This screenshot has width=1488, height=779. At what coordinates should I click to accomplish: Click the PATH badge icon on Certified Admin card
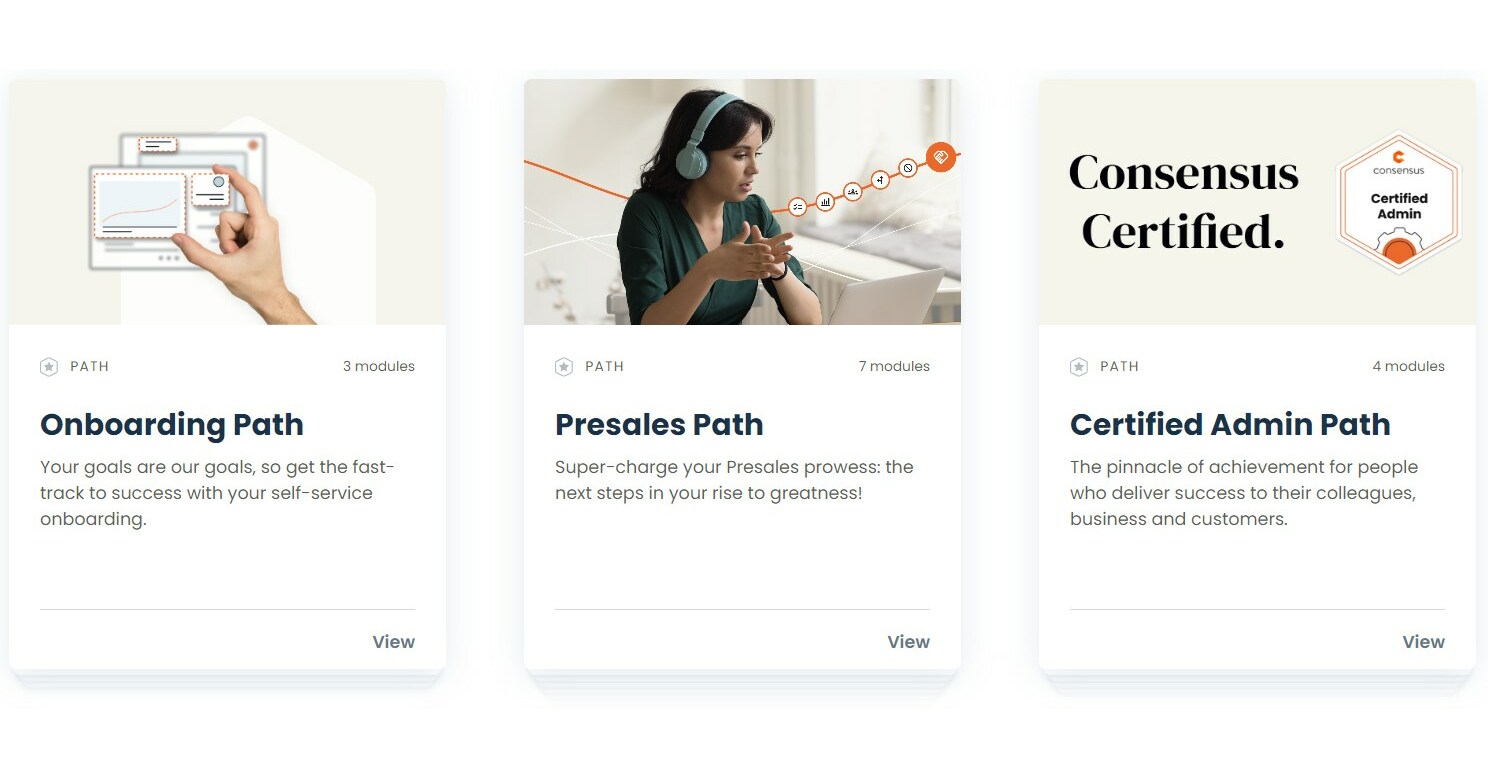1079,367
